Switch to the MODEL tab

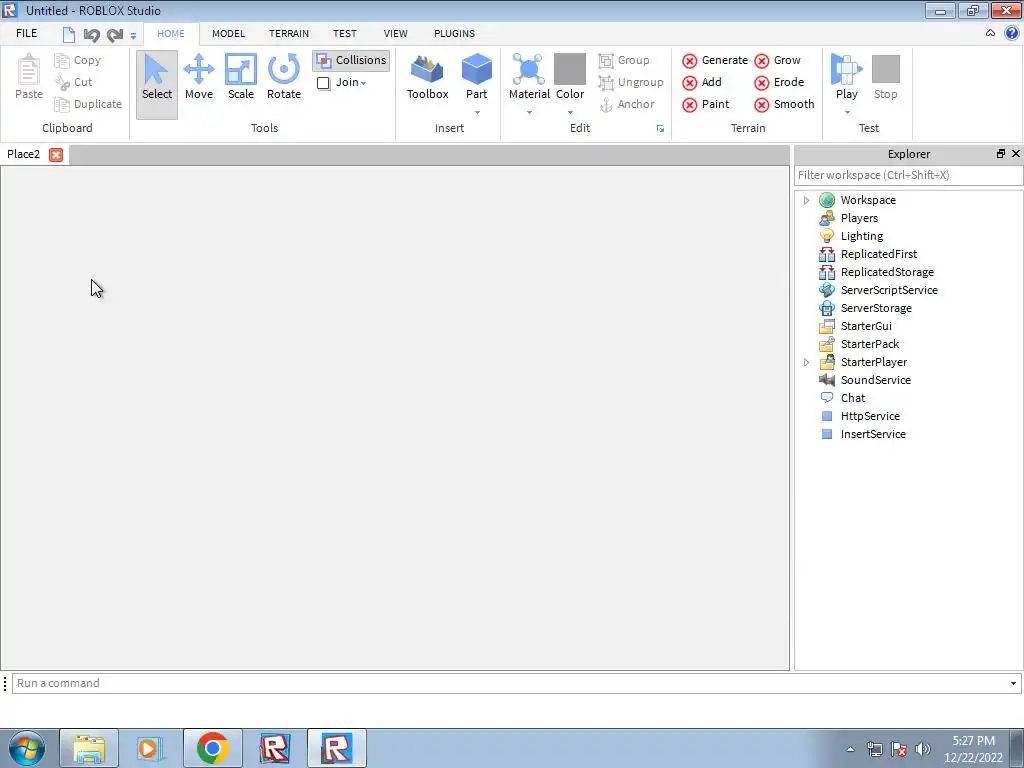tap(229, 33)
